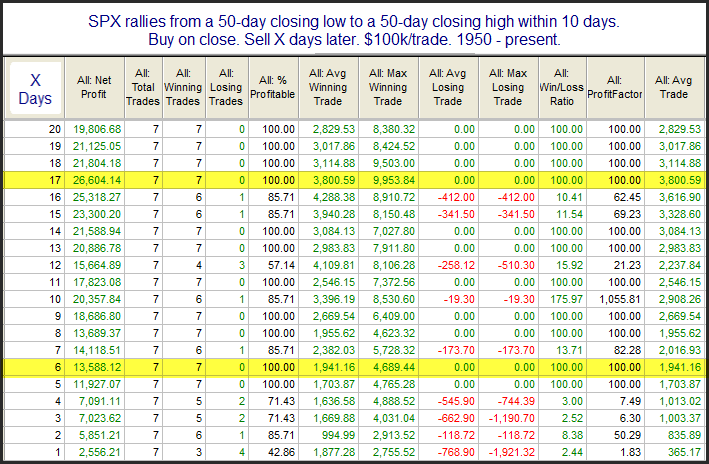Select net profit cell 17,823.08
The width and height of the screenshot is (709, 464).
point(97,282)
